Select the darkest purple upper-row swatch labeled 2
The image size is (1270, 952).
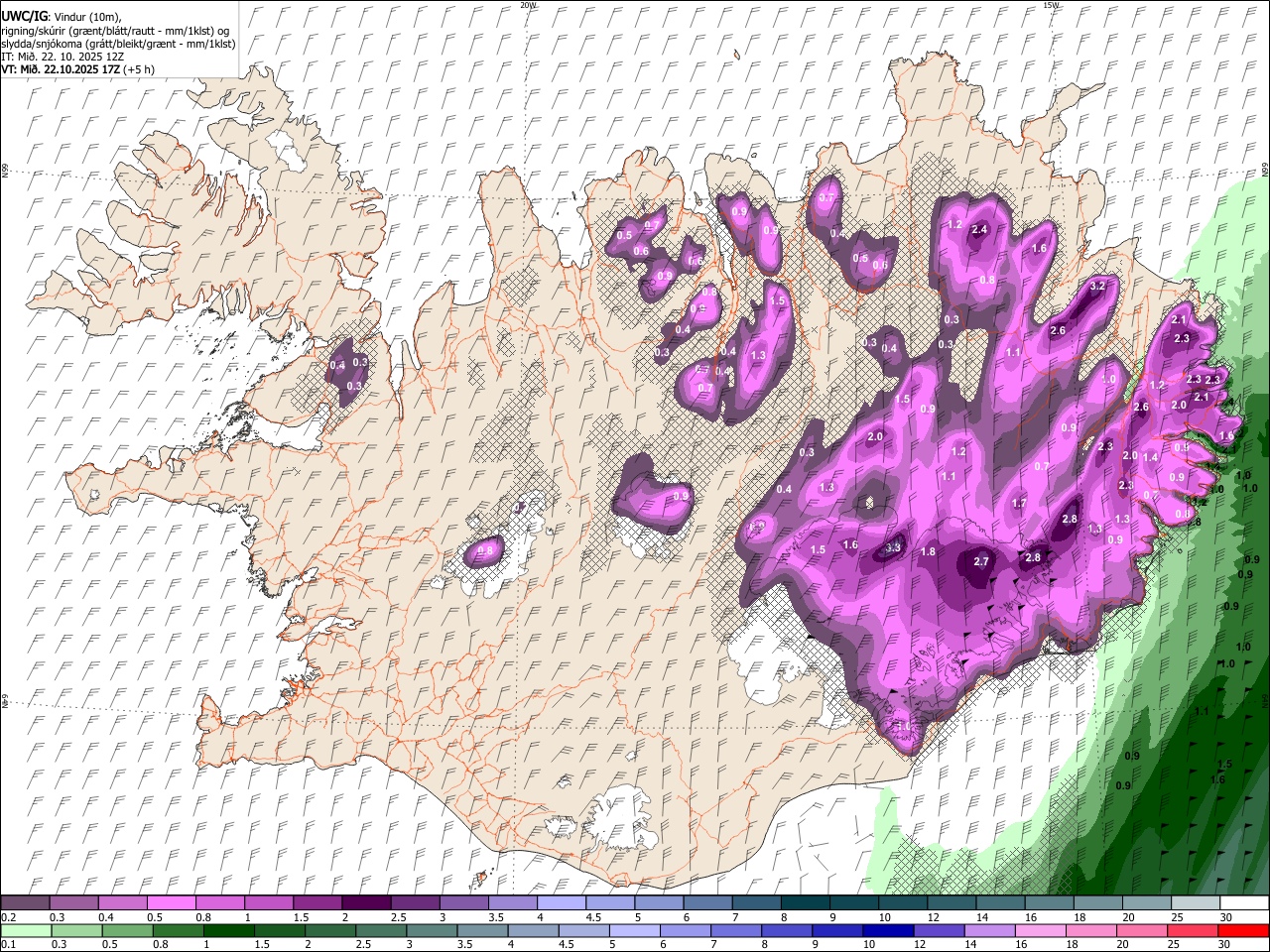[366, 903]
